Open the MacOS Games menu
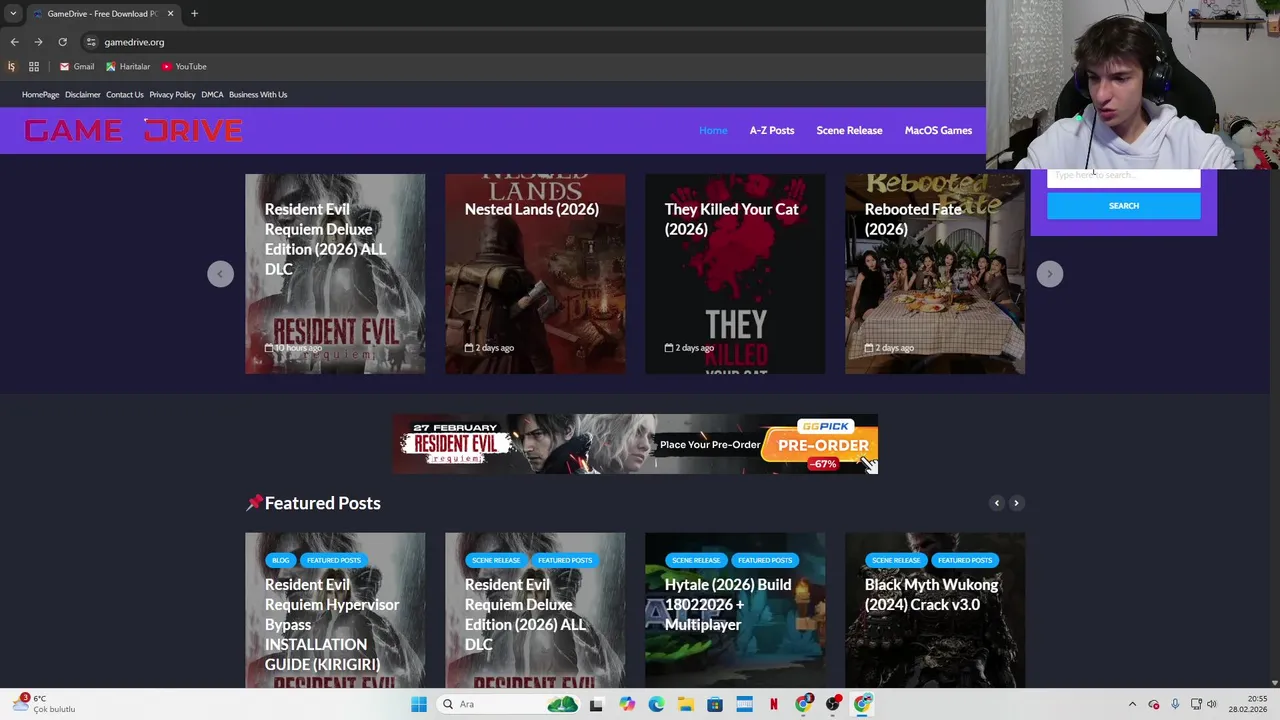The height and width of the screenshot is (720, 1280). (x=938, y=130)
